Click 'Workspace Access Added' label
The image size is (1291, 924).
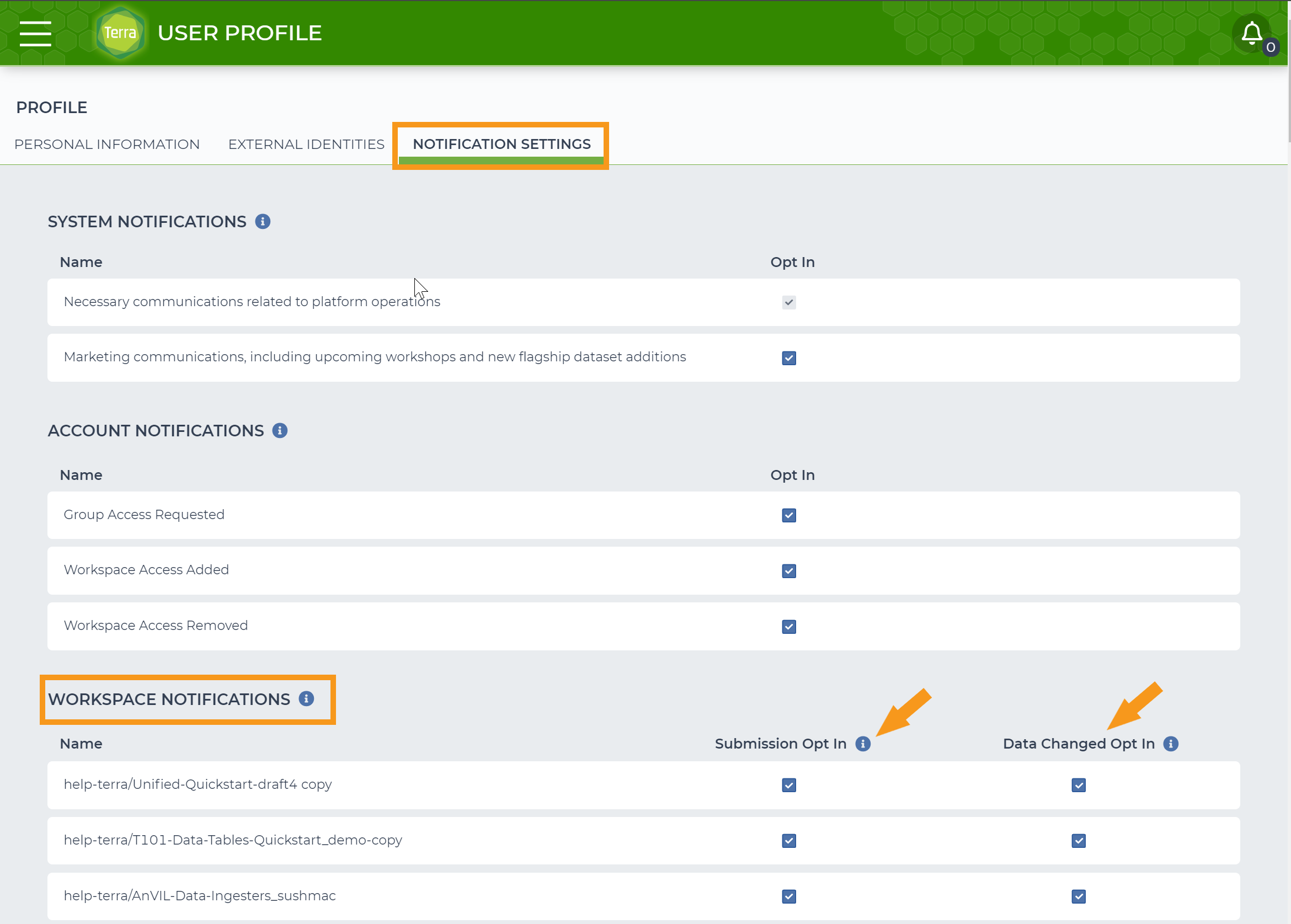click(146, 569)
